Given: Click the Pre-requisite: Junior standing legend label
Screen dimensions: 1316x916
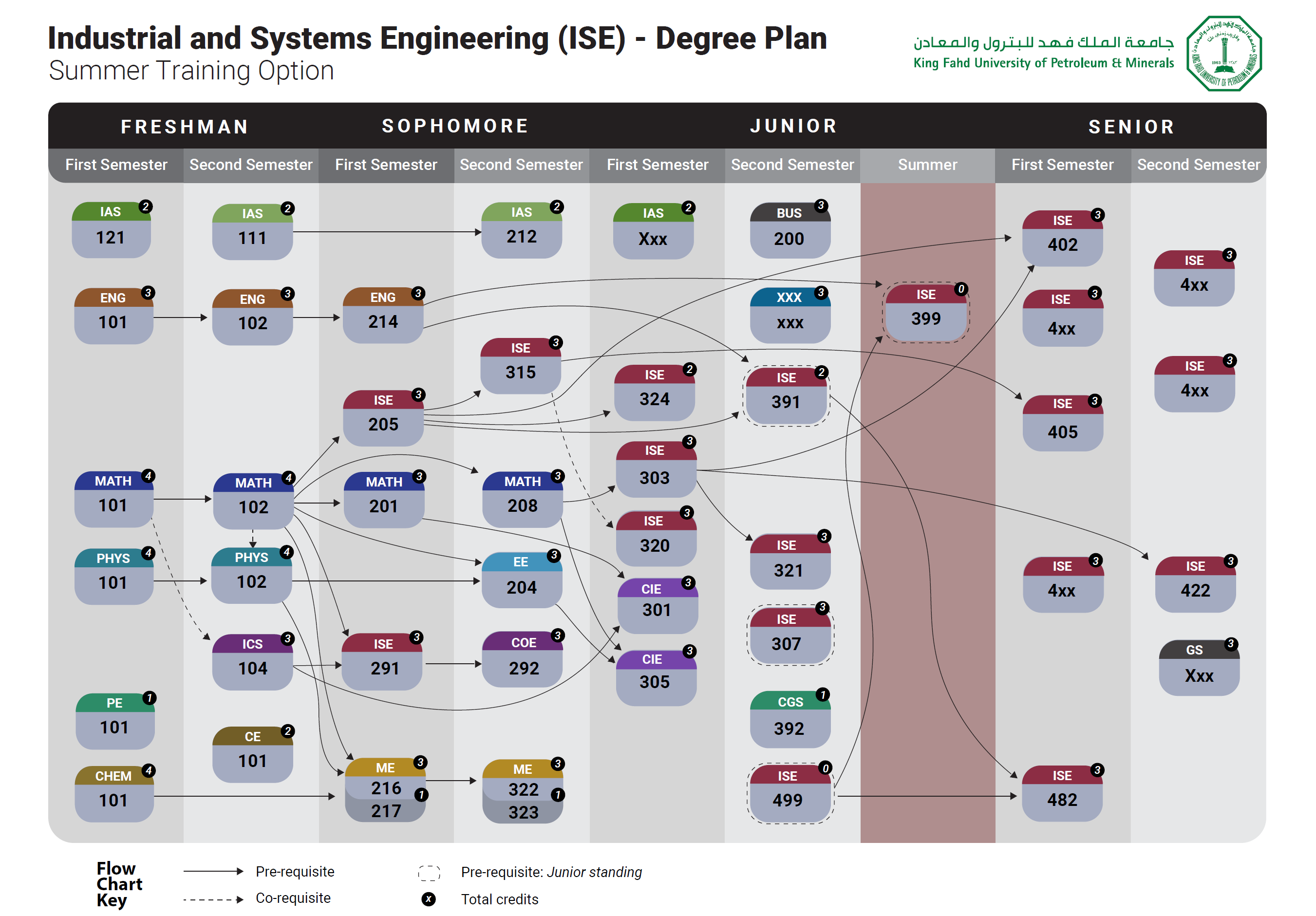Looking at the screenshot, I should click(551, 872).
